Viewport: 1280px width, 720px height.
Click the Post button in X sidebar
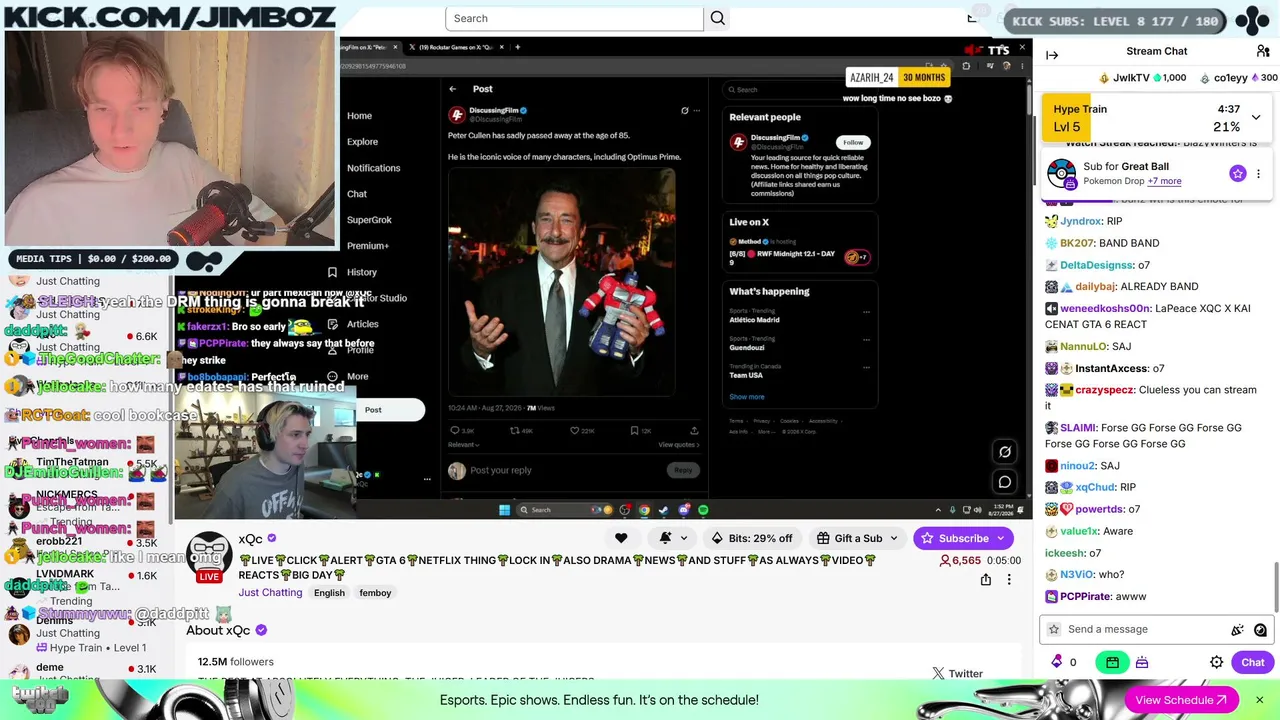[388, 410]
